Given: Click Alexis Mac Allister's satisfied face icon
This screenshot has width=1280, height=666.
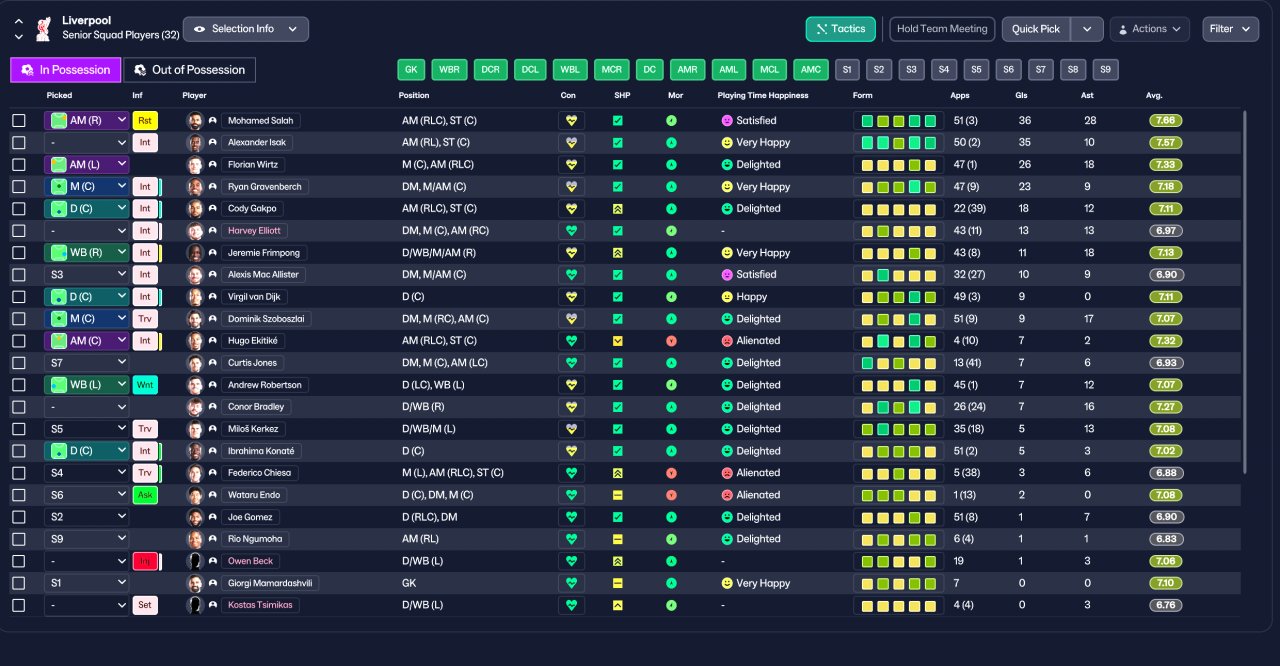Looking at the screenshot, I should [727, 275].
